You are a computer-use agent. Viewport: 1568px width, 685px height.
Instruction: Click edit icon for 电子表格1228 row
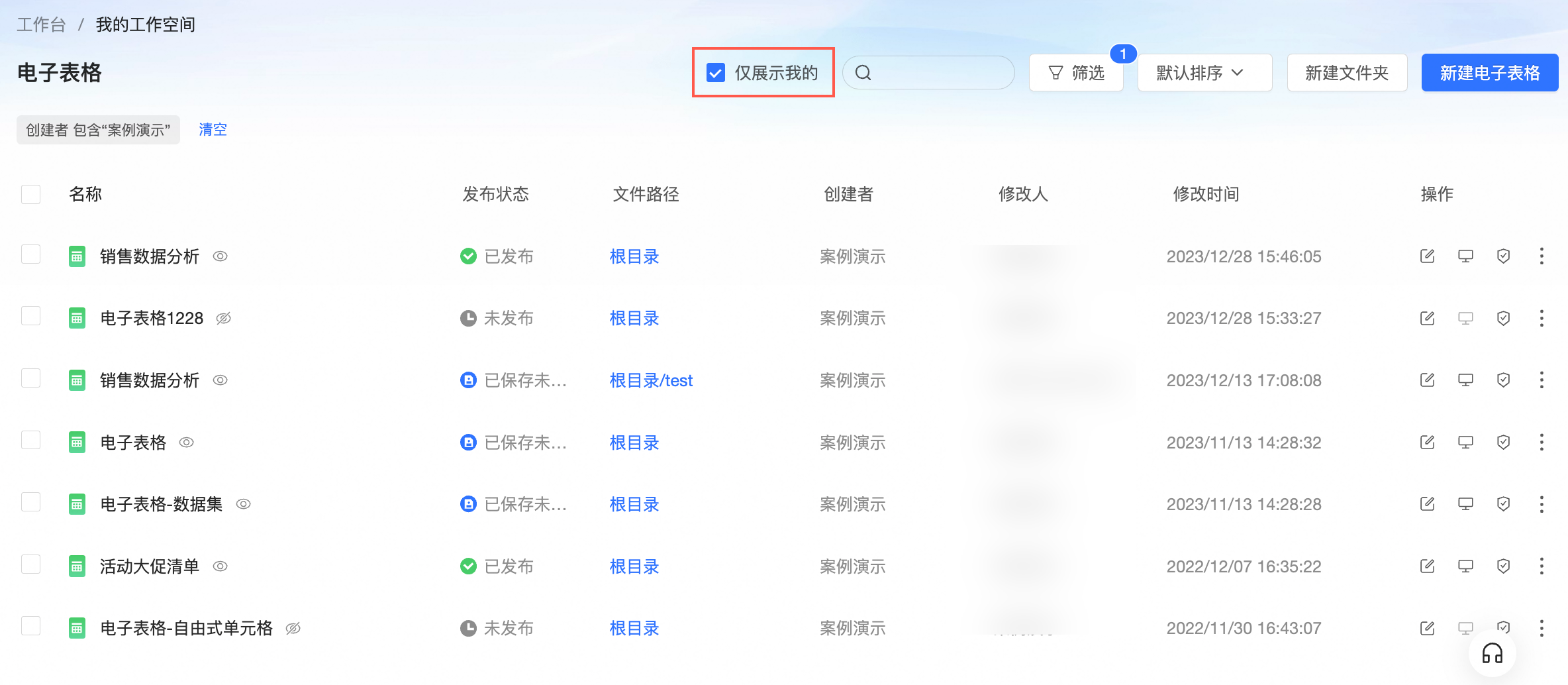[1428, 319]
